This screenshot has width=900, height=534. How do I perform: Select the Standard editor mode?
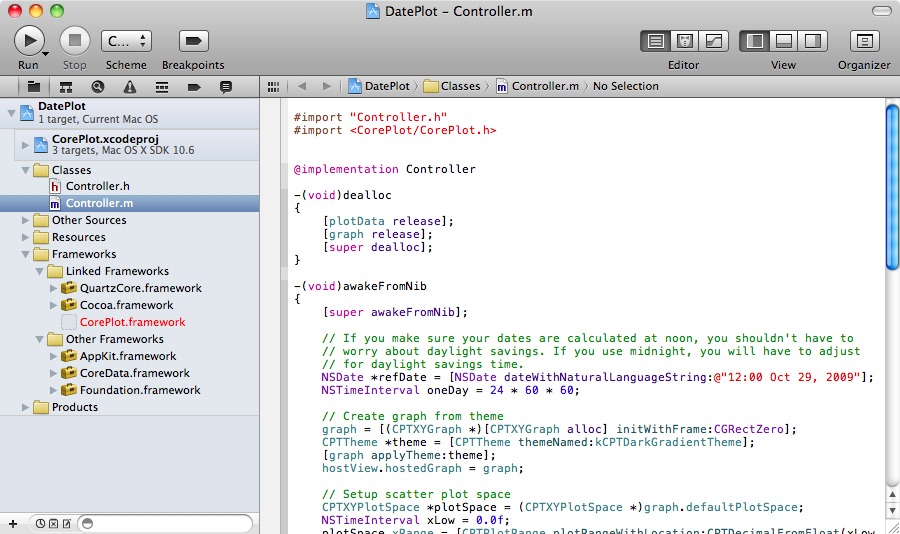click(x=656, y=41)
